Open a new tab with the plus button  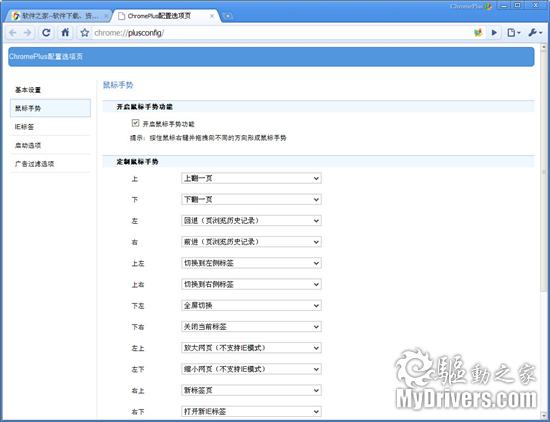(x=228, y=16)
